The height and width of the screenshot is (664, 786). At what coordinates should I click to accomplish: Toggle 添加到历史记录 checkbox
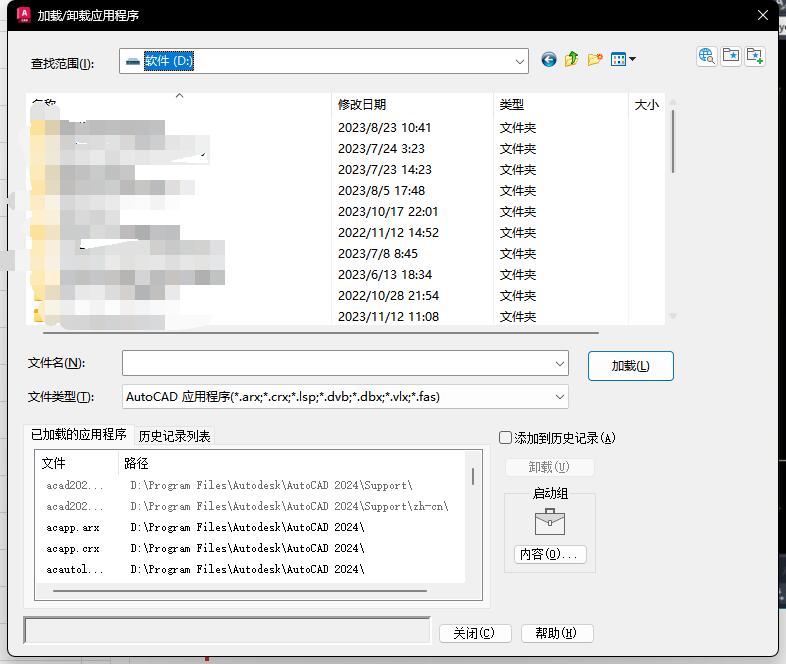[505, 437]
